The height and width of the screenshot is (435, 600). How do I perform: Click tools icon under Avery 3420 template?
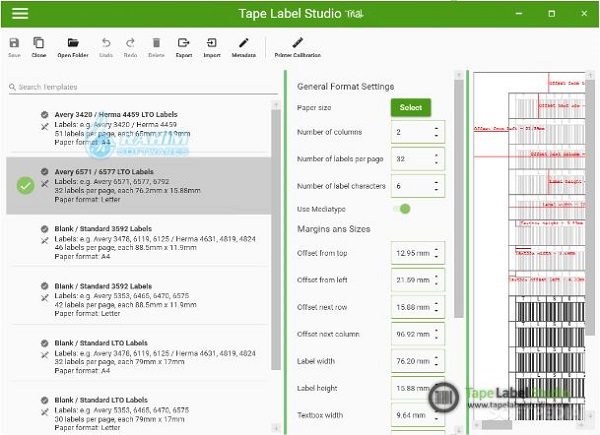(x=45, y=126)
